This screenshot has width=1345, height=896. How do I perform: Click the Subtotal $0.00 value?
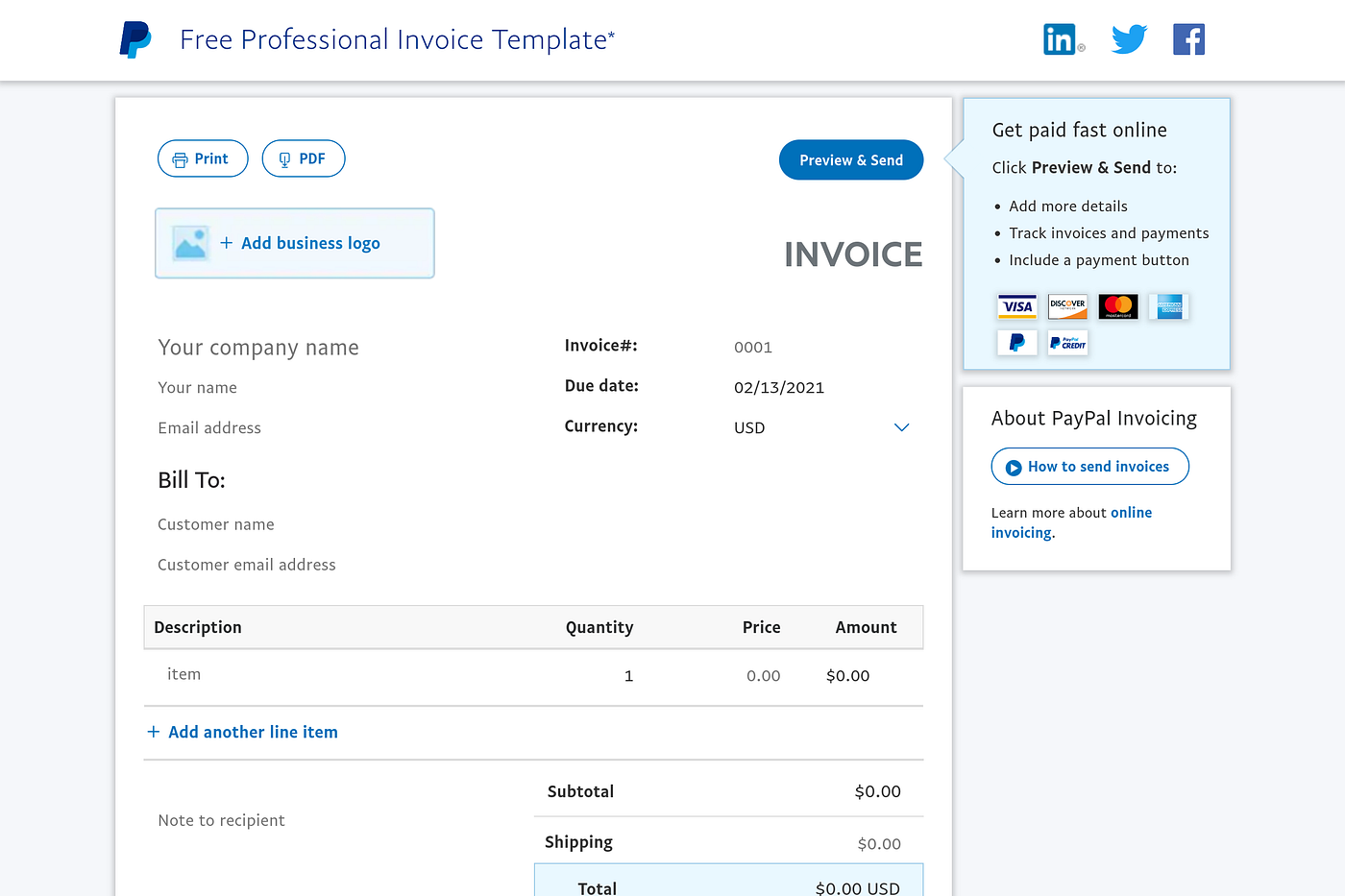tap(878, 791)
